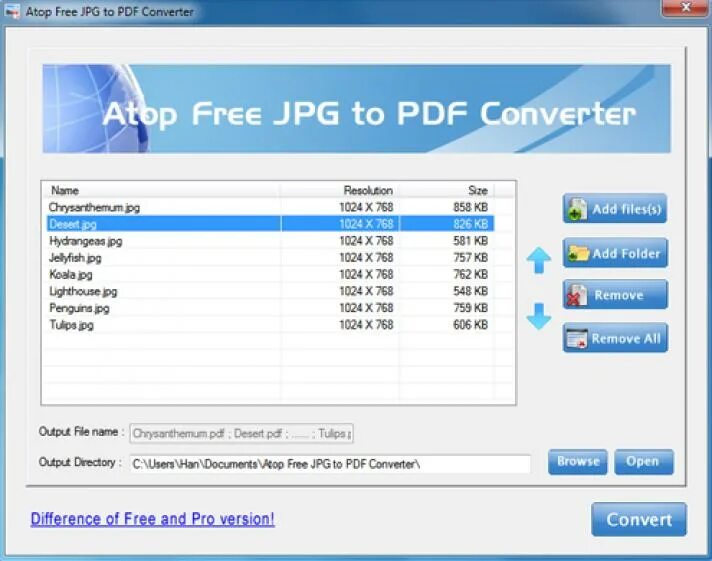712x561 pixels.
Task: Move selected file up with the blue arrow
Action: pos(539,260)
